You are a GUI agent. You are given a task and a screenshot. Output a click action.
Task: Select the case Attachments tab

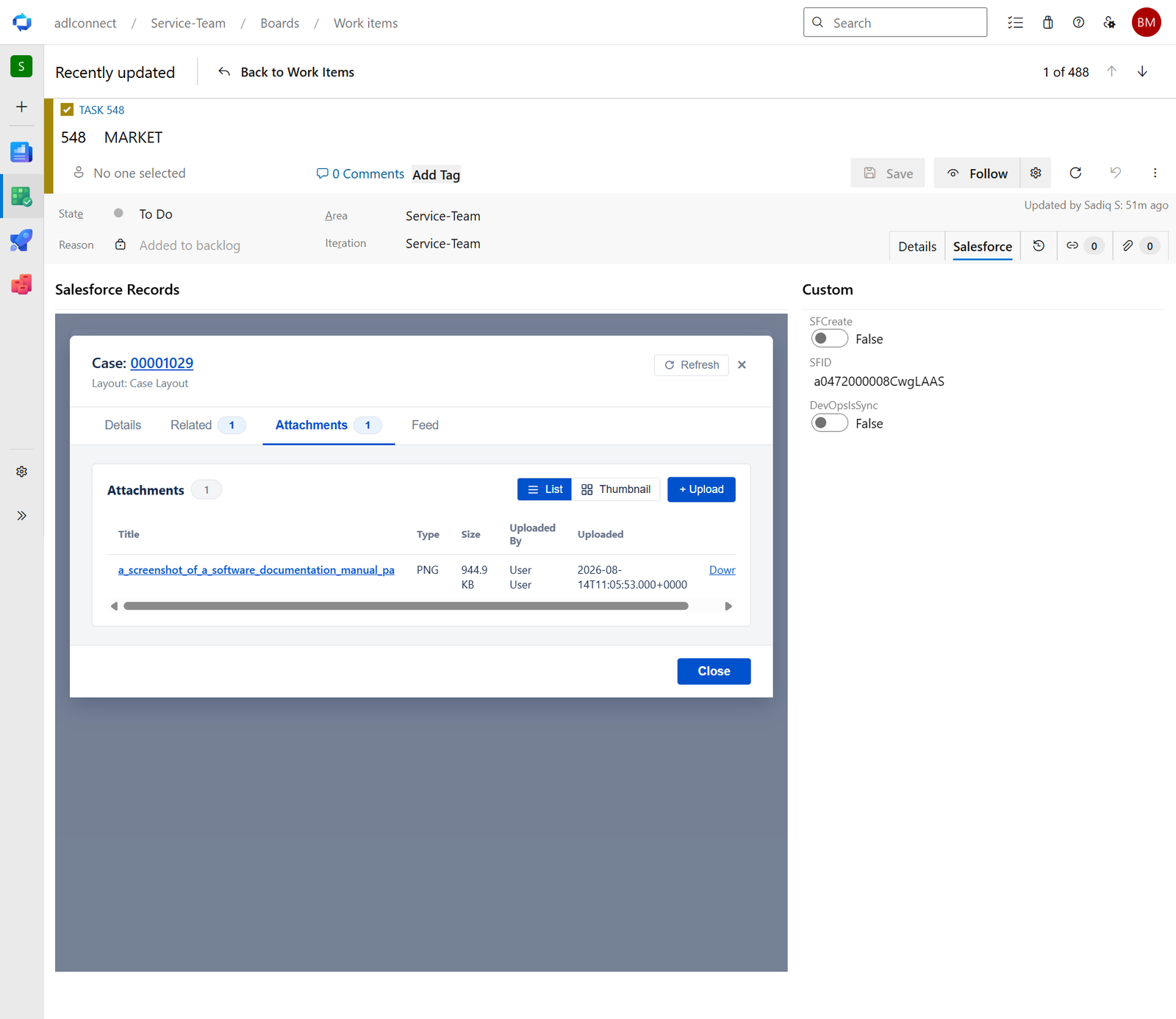pos(329,425)
